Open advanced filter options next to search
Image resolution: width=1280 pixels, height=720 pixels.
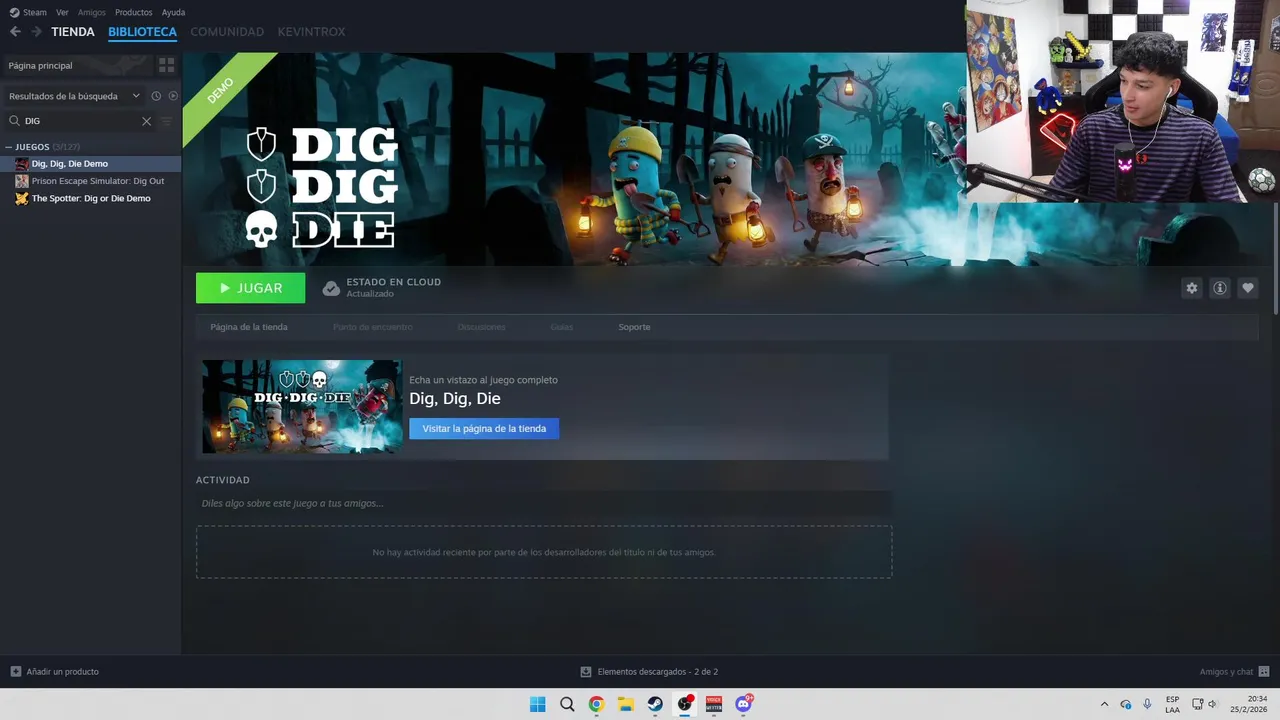[167, 121]
